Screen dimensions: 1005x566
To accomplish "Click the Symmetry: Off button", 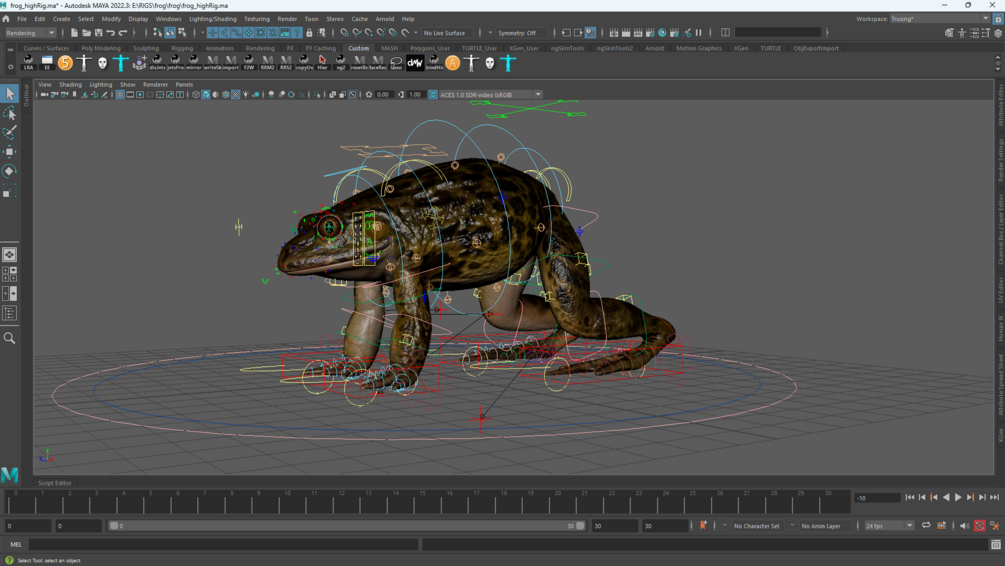I will (x=517, y=33).
